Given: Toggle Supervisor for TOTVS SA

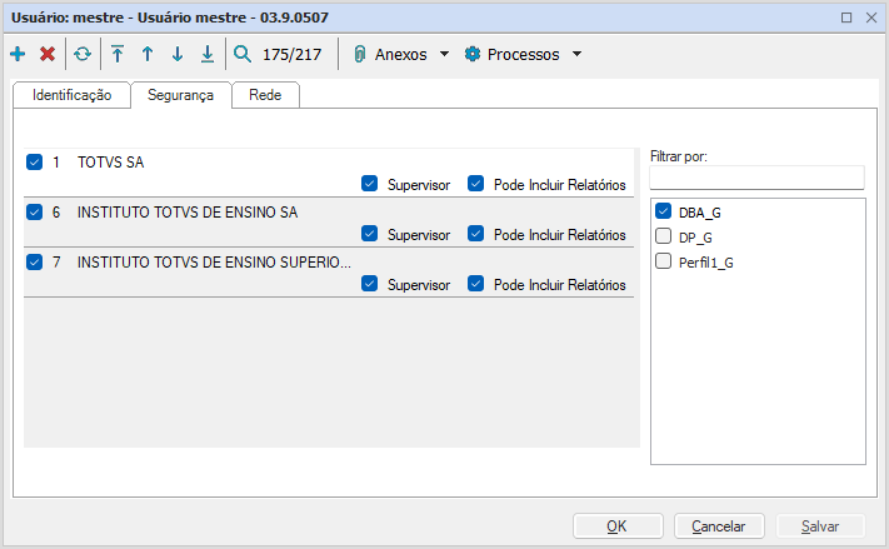Looking at the screenshot, I should (370, 184).
